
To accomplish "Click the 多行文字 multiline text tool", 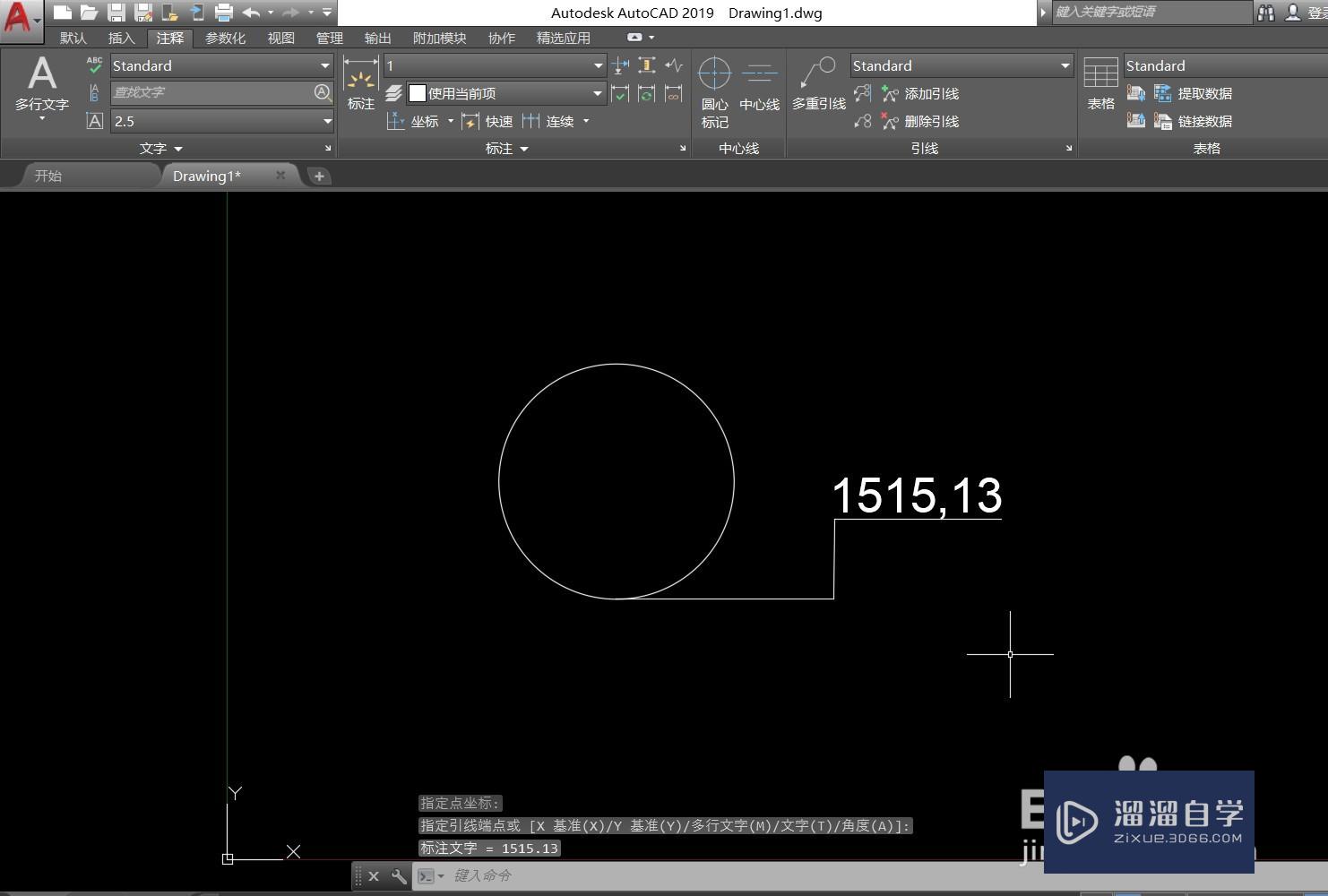I will (x=41, y=87).
